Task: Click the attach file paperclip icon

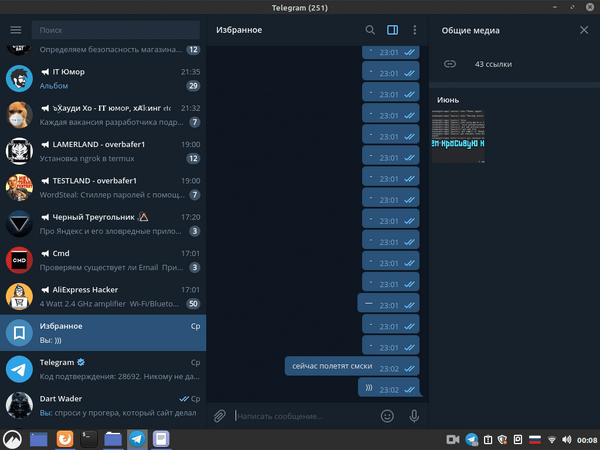Action: [x=220, y=415]
